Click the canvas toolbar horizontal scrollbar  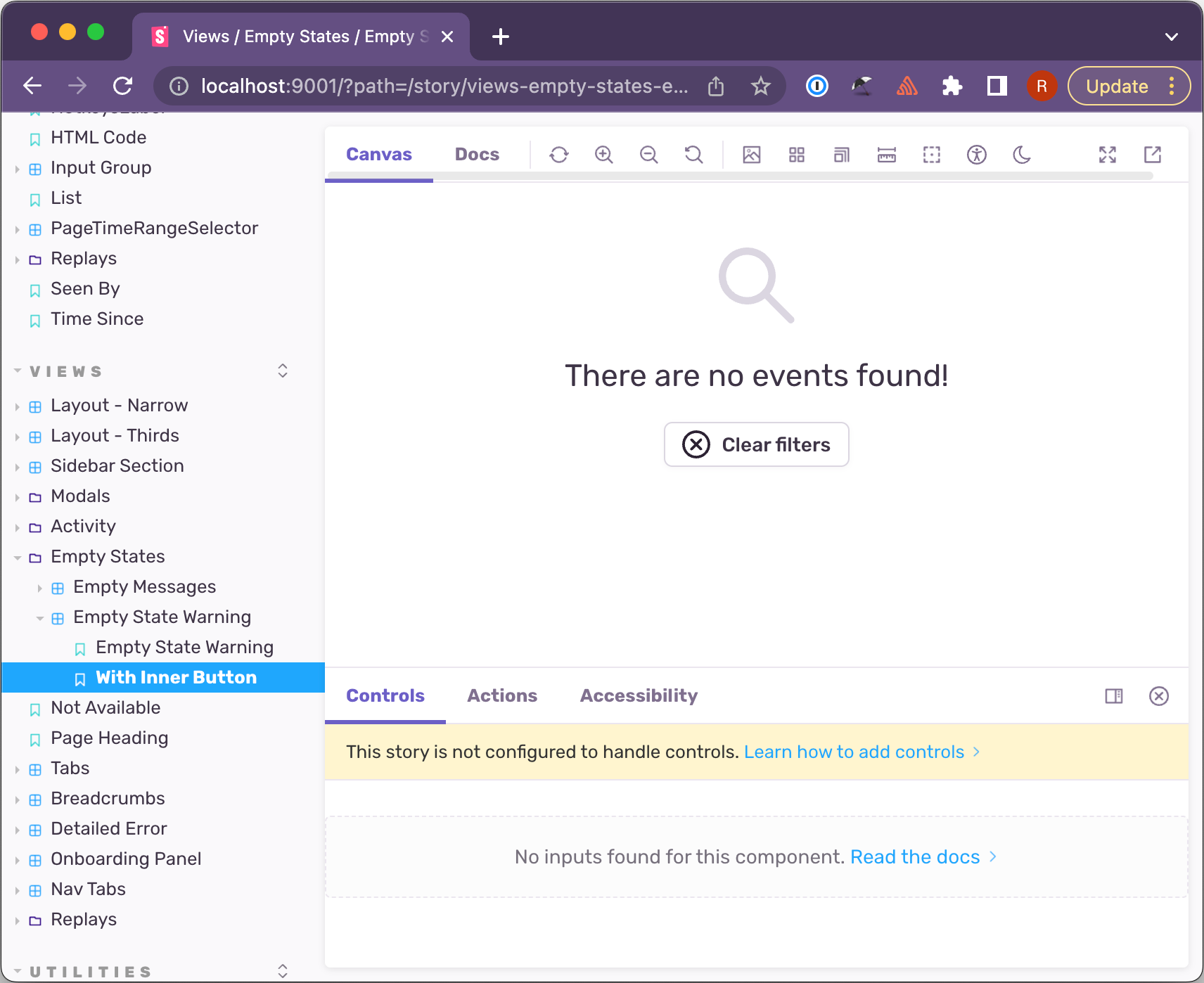(x=739, y=176)
